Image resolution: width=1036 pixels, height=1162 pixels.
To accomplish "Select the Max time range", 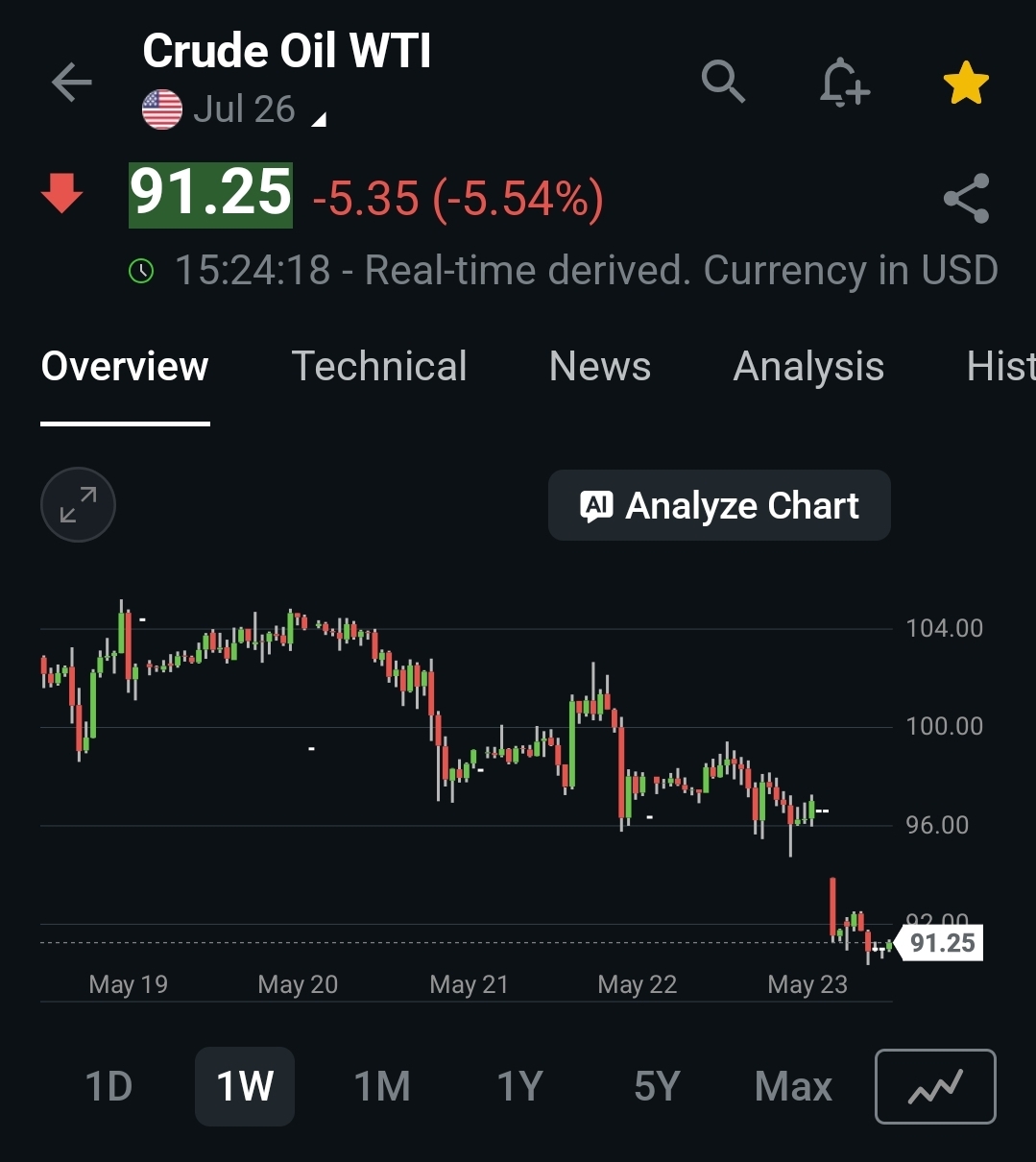I will click(793, 1087).
